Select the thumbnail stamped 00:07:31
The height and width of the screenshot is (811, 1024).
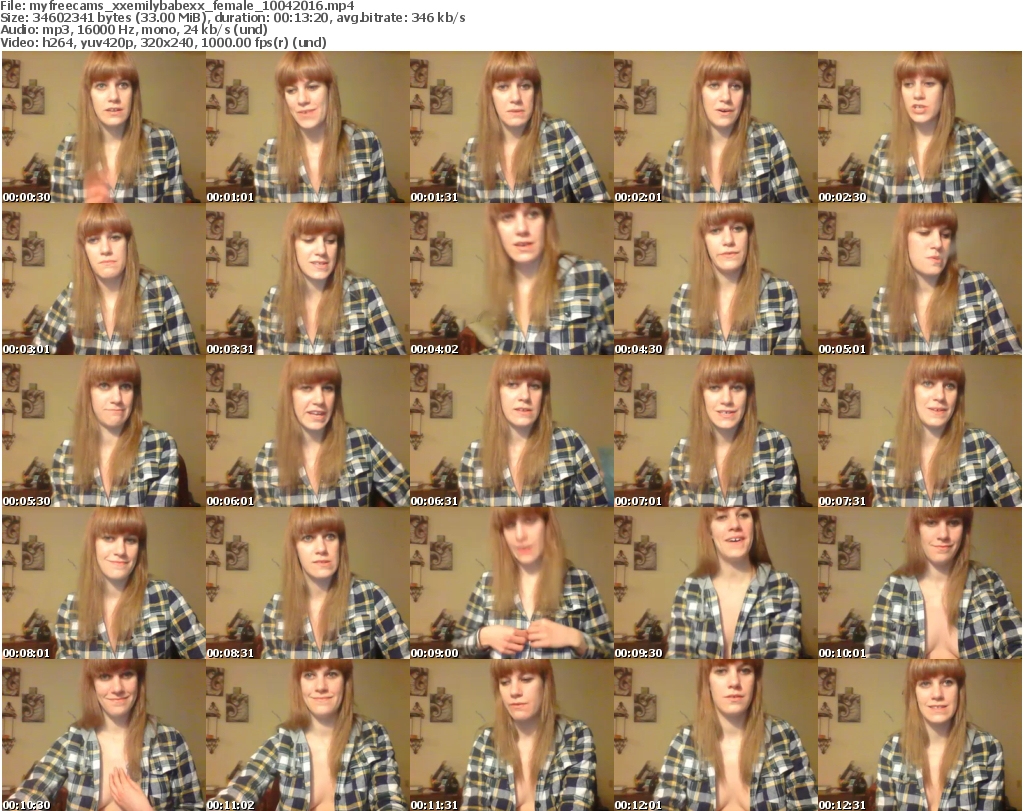coord(920,432)
